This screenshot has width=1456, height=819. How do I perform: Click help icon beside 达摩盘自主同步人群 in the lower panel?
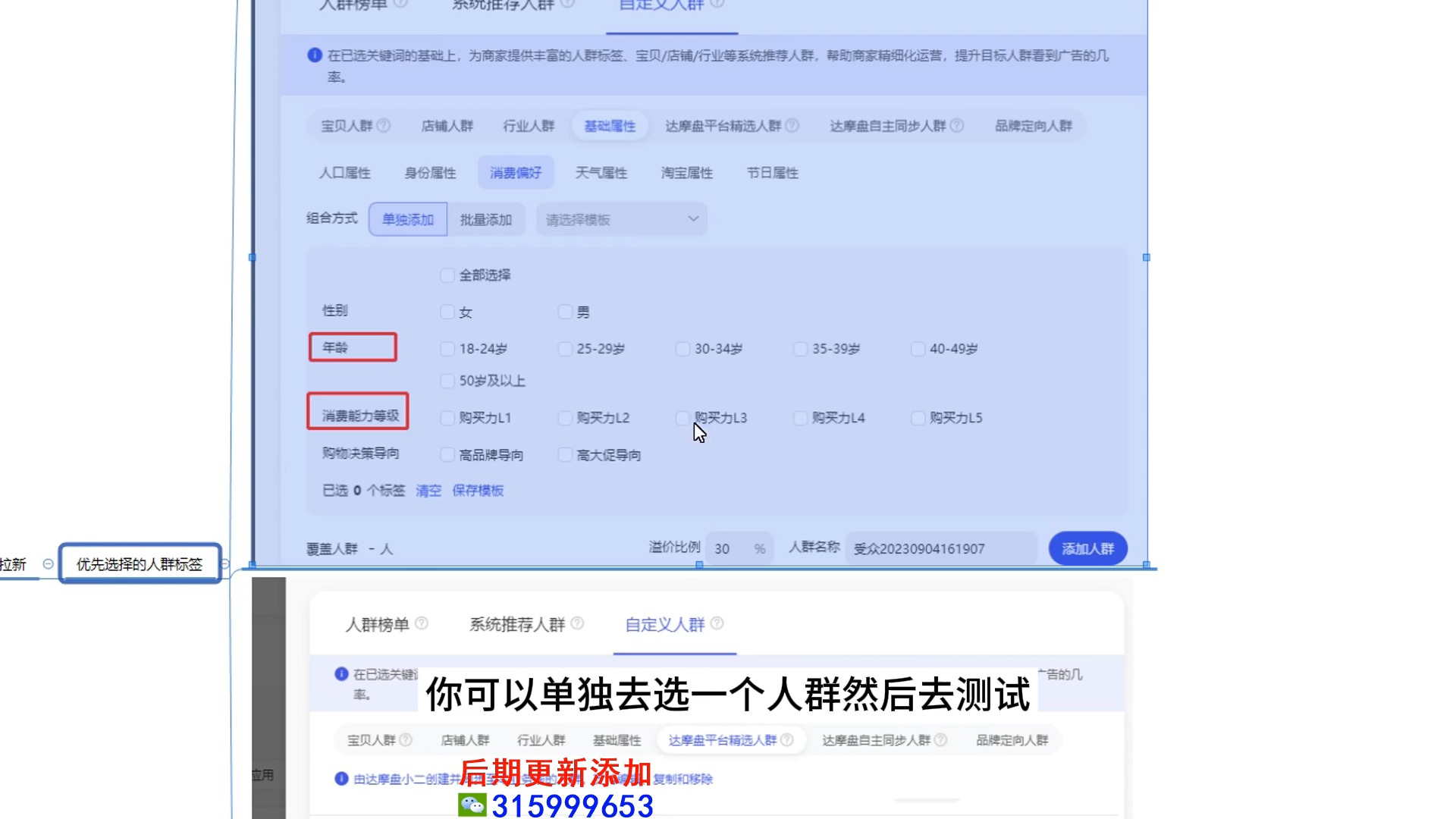940,739
